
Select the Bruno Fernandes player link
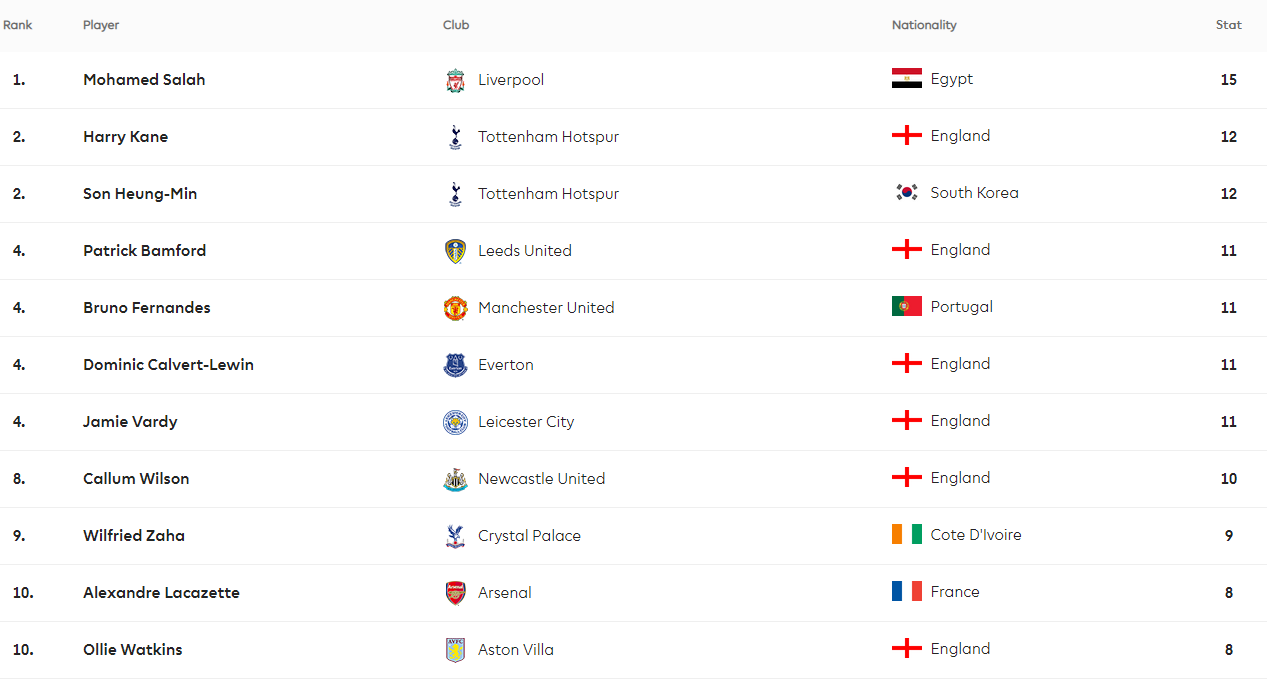[147, 308]
